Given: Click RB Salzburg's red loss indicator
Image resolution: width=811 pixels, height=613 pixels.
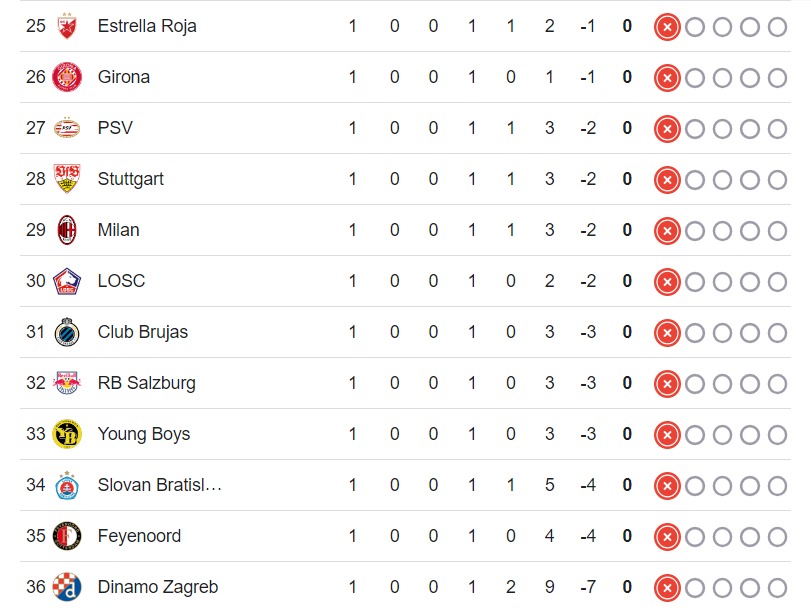Looking at the screenshot, I should click(x=667, y=383).
